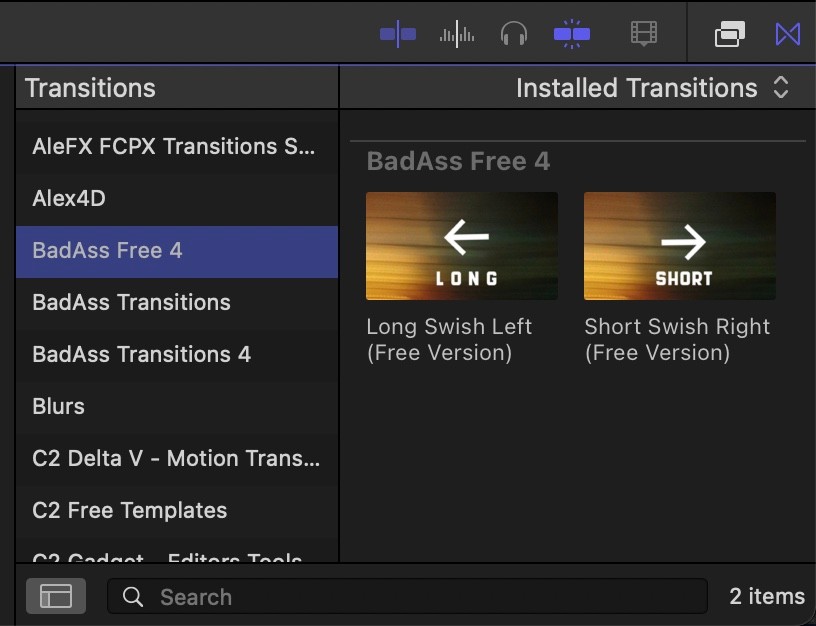
Task: Select Blurs category
Action: click(177, 406)
